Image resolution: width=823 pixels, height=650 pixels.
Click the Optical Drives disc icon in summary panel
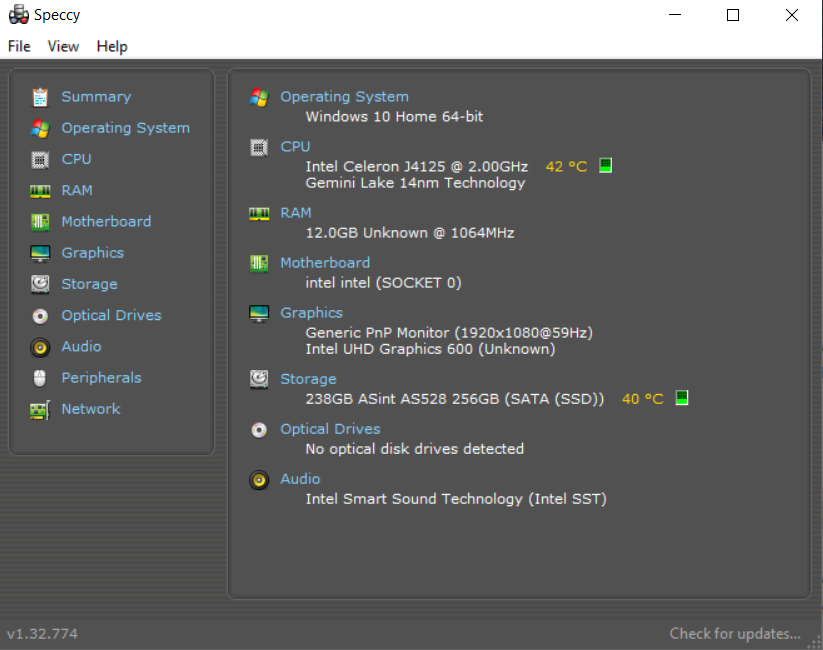click(259, 430)
